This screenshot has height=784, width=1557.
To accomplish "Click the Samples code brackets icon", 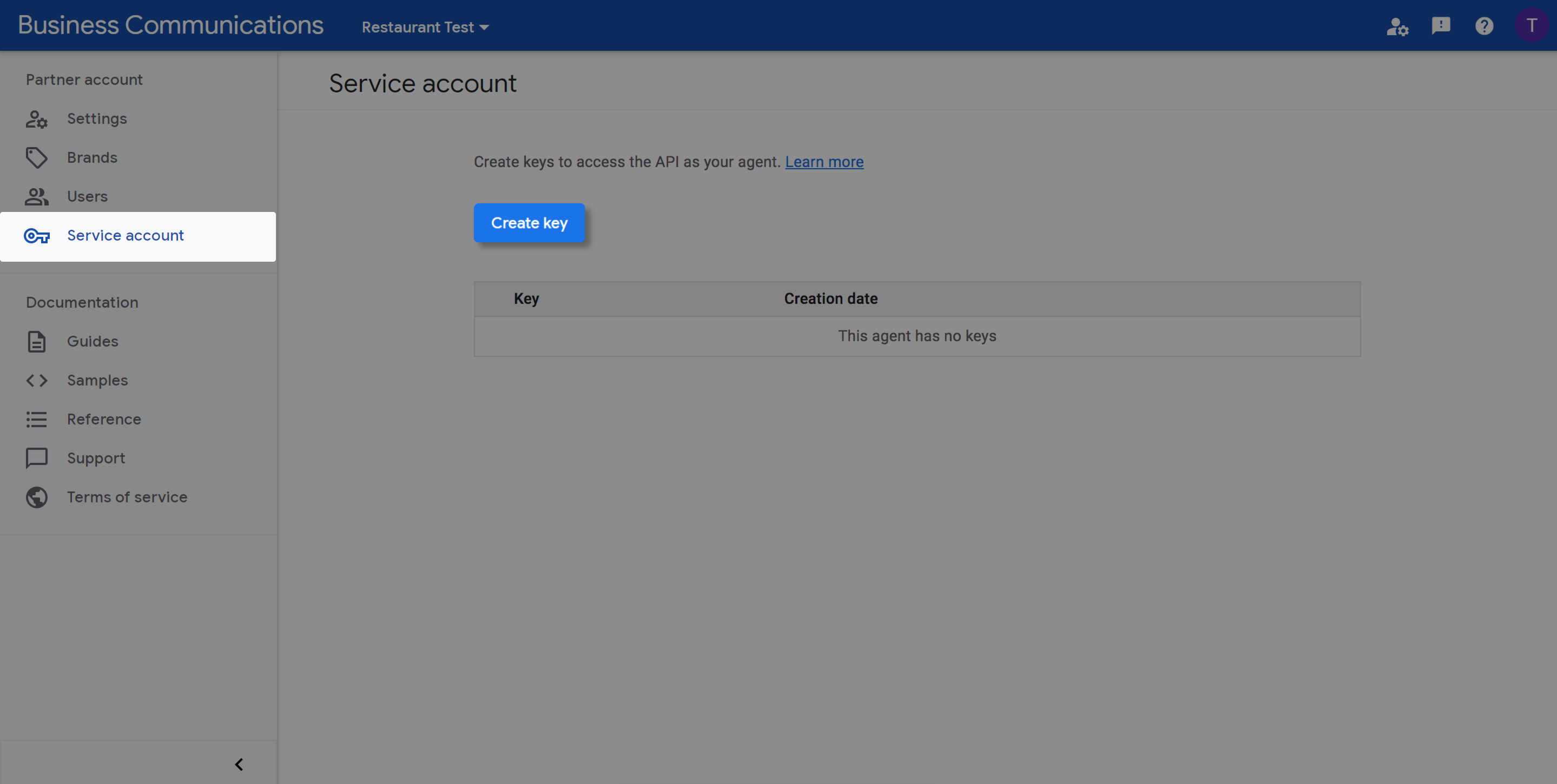I will 36,381.
